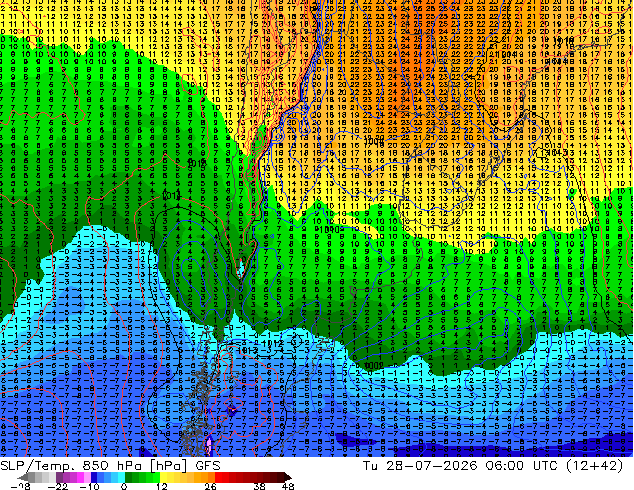Select the gray segment of the temperature legend
The height and width of the screenshot is (490, 634).
pos(42,477)
